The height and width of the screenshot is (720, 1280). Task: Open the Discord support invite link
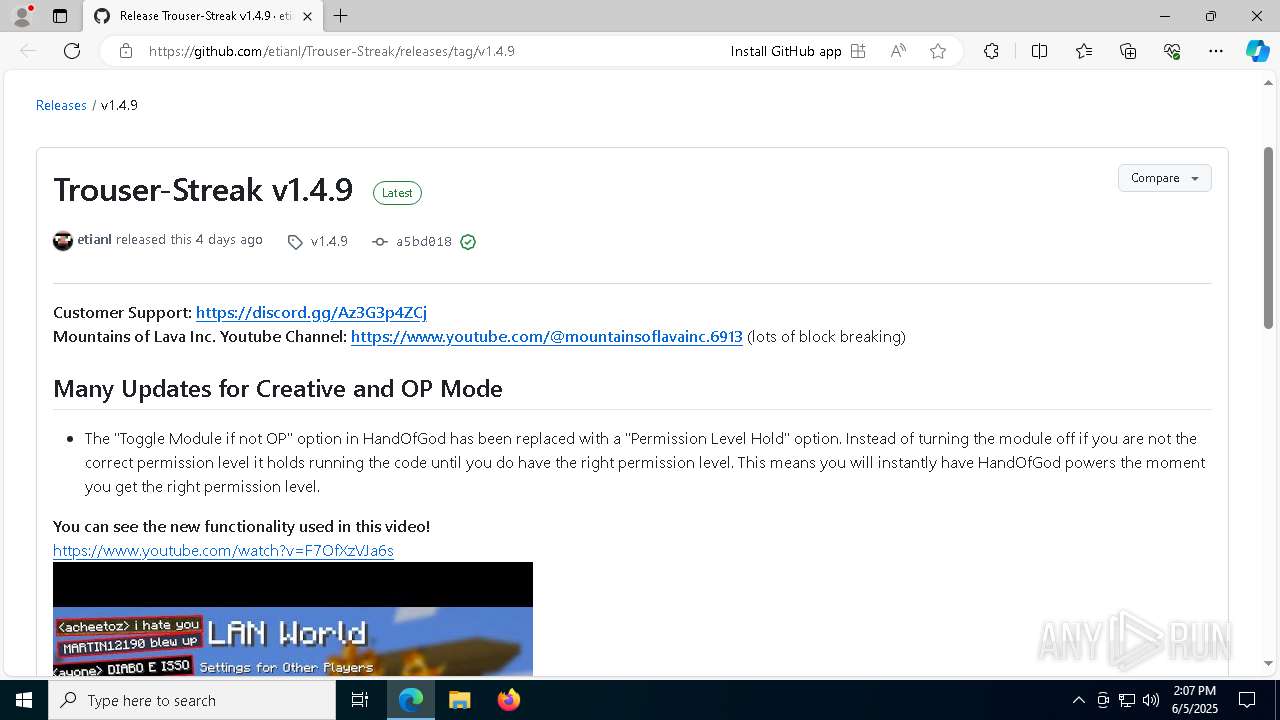[x=311, y=313]
